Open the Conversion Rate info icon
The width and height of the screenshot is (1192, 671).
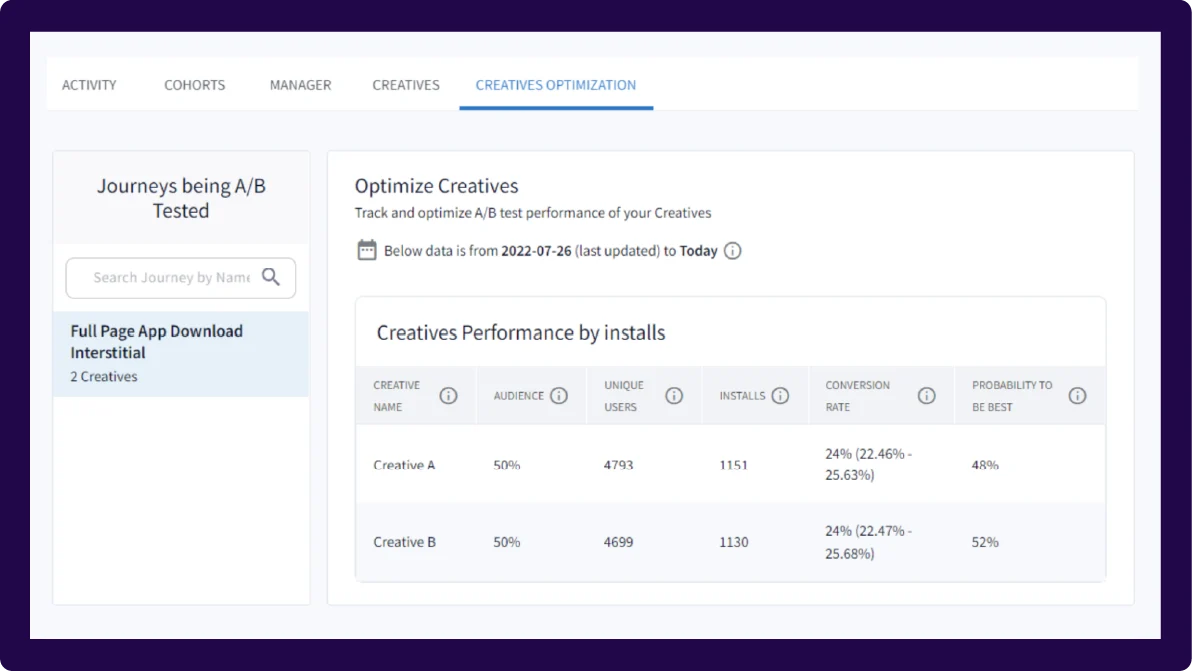[926, 395]
